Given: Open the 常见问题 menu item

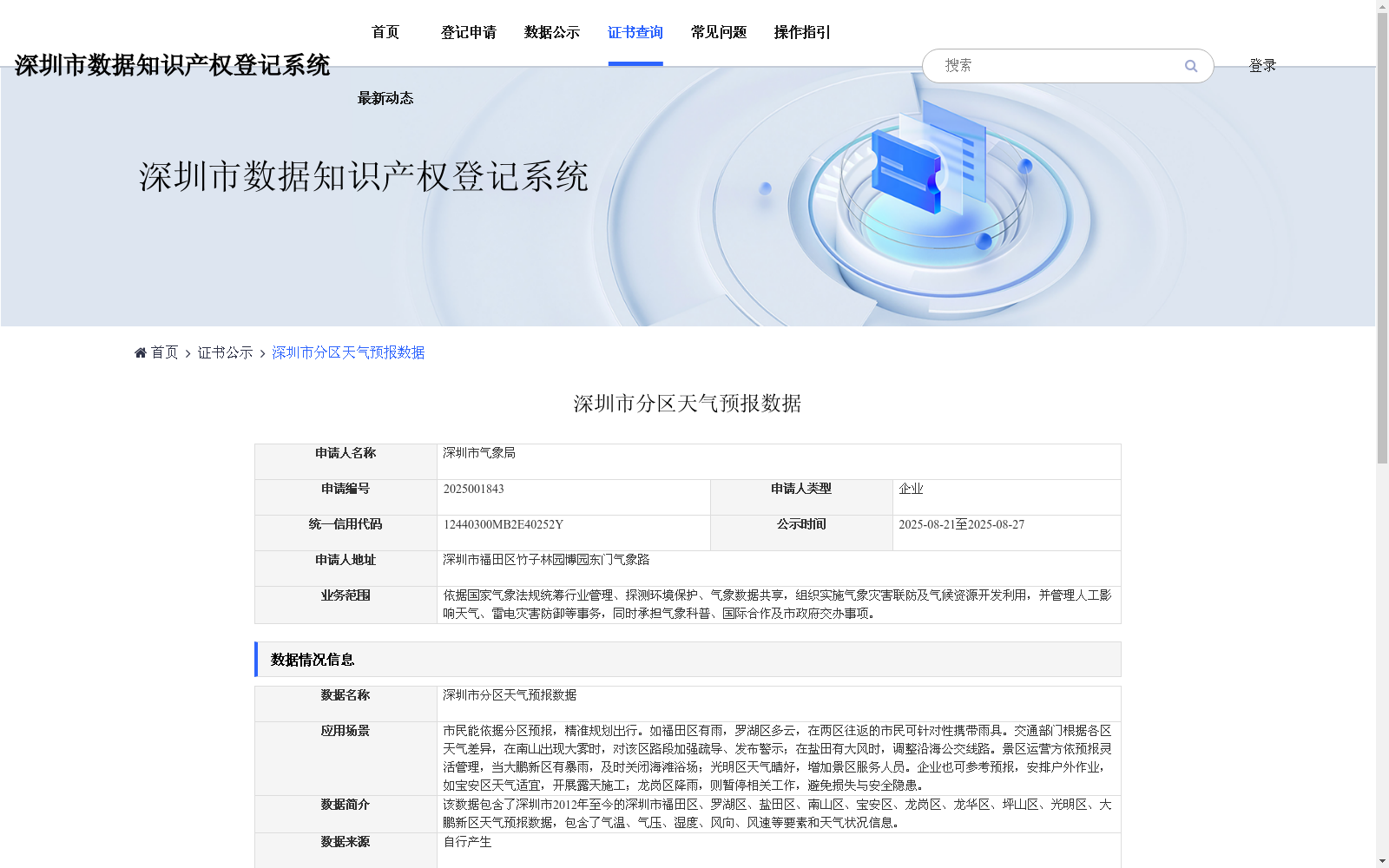Looking at the screenshot, I should 717,32.
